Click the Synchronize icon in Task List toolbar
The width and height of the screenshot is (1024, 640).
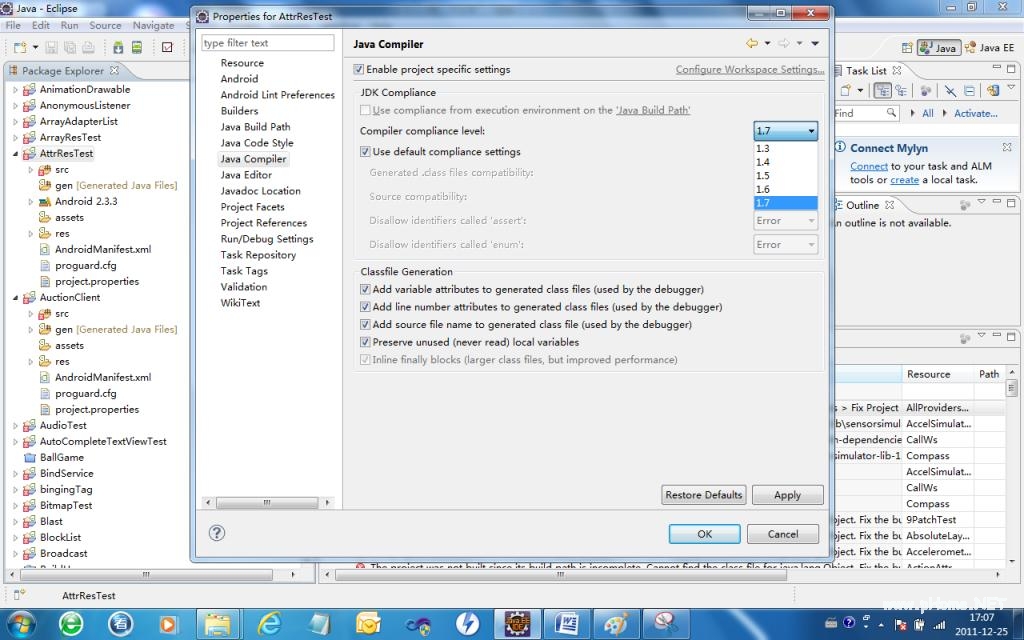(x=992, y=91)
